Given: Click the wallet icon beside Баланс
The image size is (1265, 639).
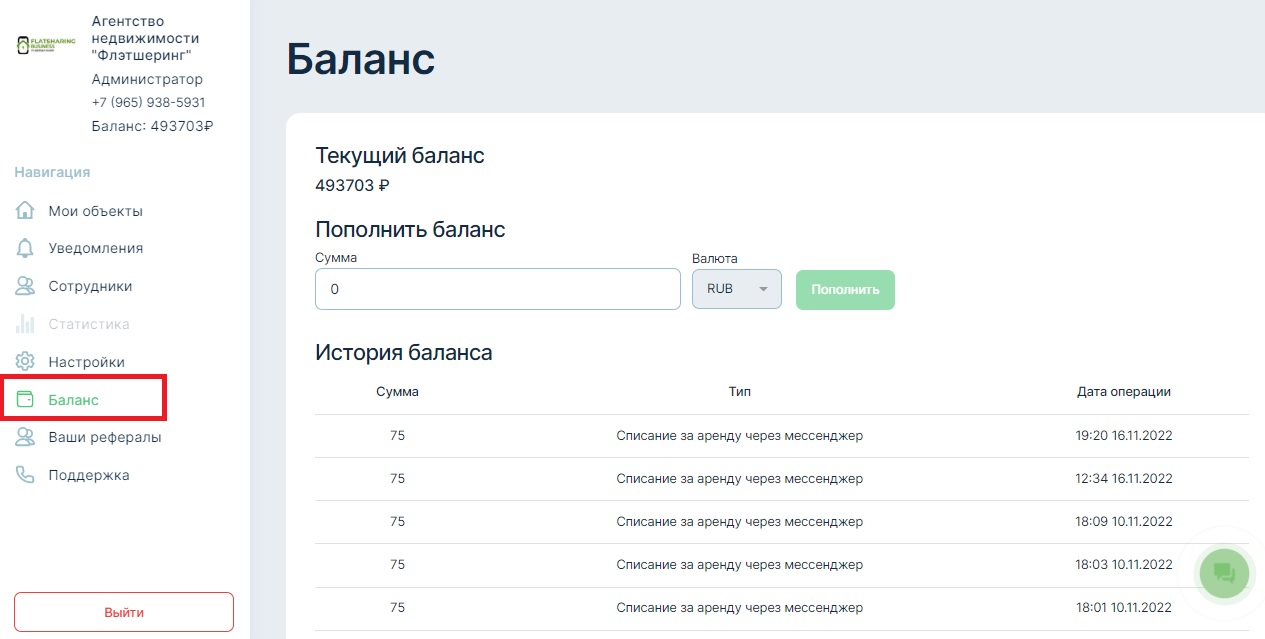Looking at the screenshot, I should tap(25, 400).
